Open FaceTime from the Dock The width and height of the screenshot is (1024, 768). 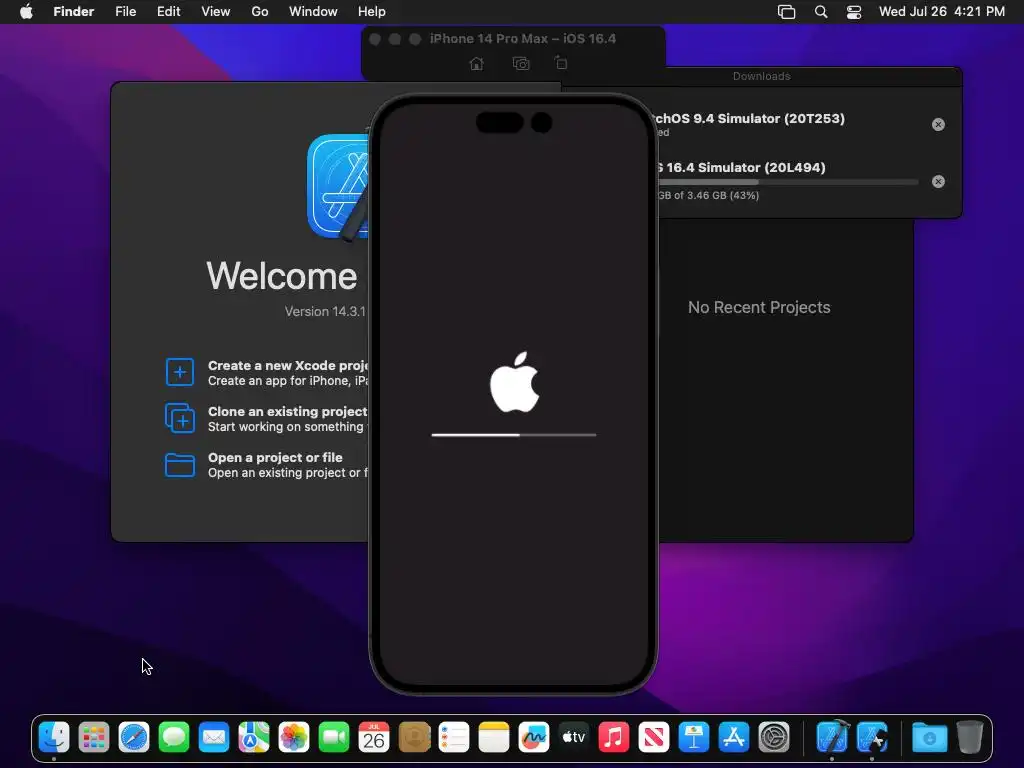(334, 738)
